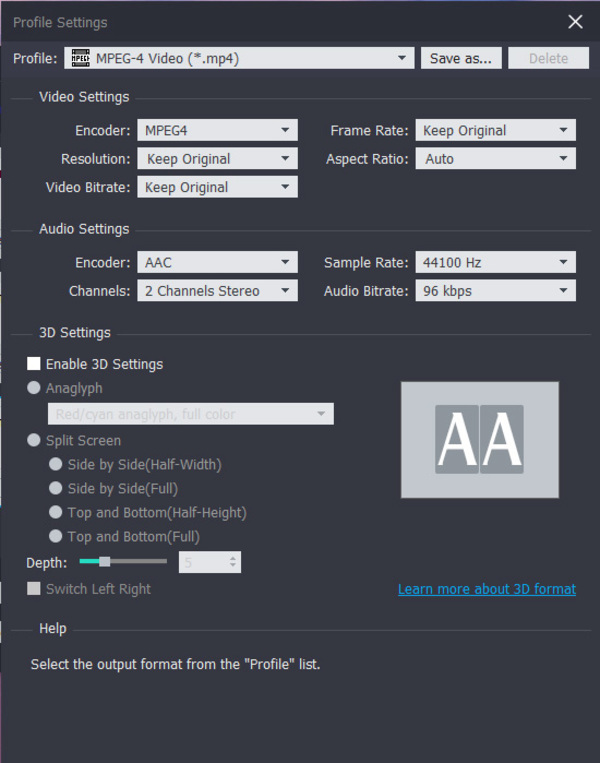The width and height of the screenshot is (600, 763).
Task: Enable 3D Settings checkbox
Action: [34, 363]
